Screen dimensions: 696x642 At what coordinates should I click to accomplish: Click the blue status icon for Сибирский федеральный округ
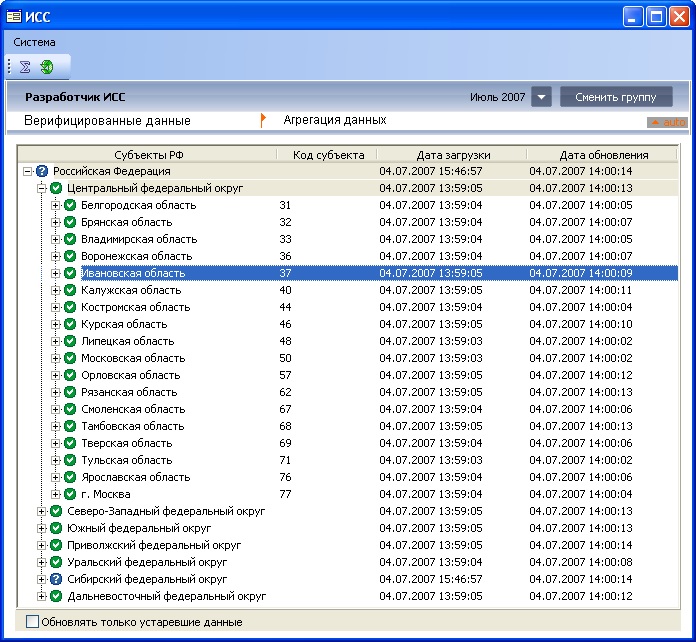click(x=56, y=579)
